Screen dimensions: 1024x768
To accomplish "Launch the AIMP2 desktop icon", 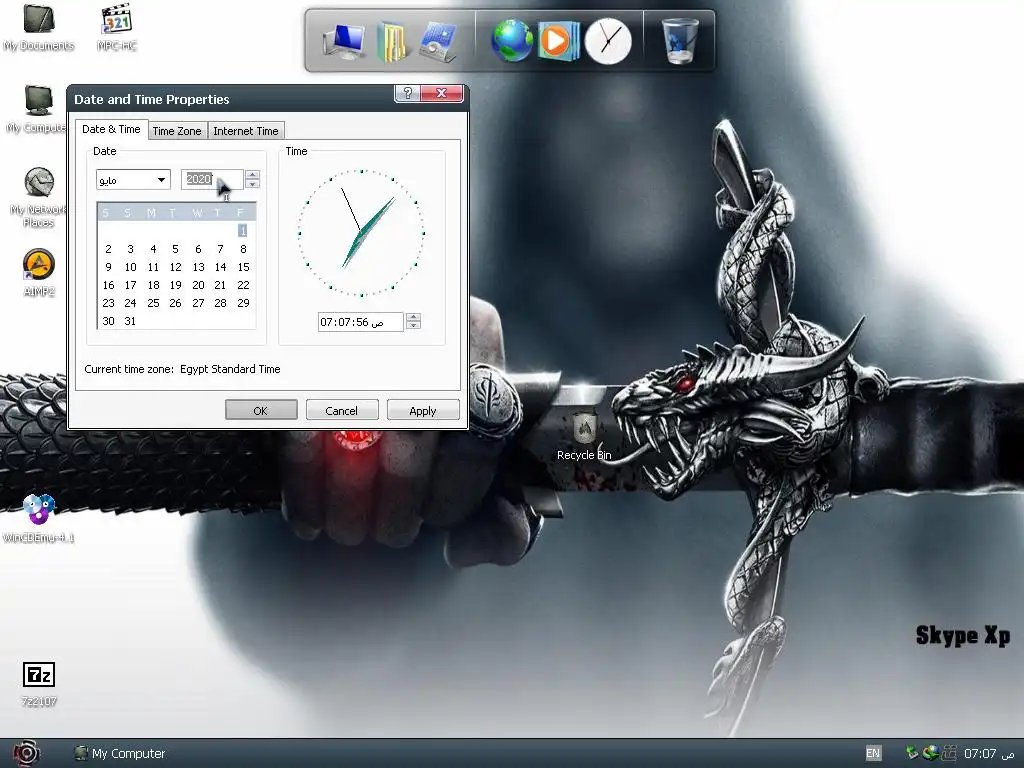I will (x=39, y=272).
